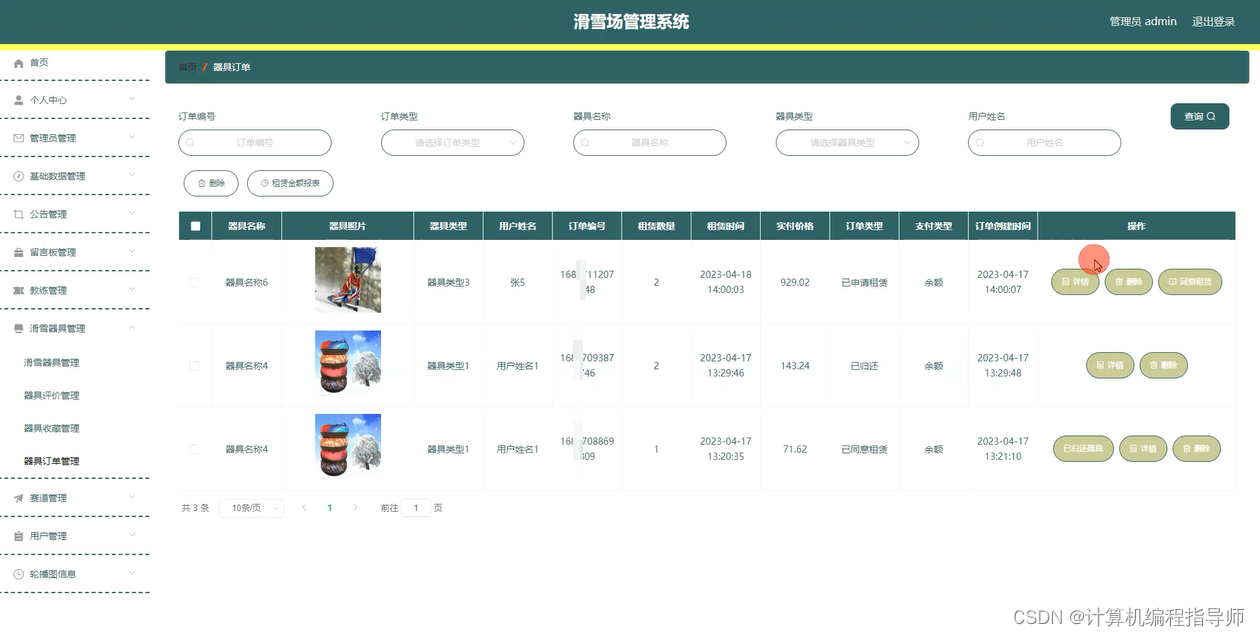
Task: Click the 个人中心 person icon
Action: [18, 100]
